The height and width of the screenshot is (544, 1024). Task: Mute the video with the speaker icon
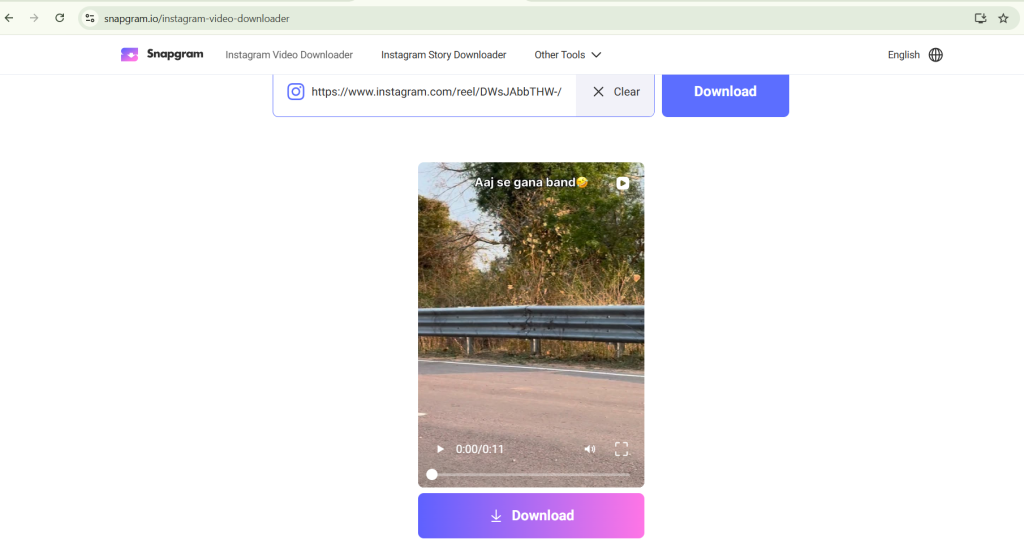(589, 449)
